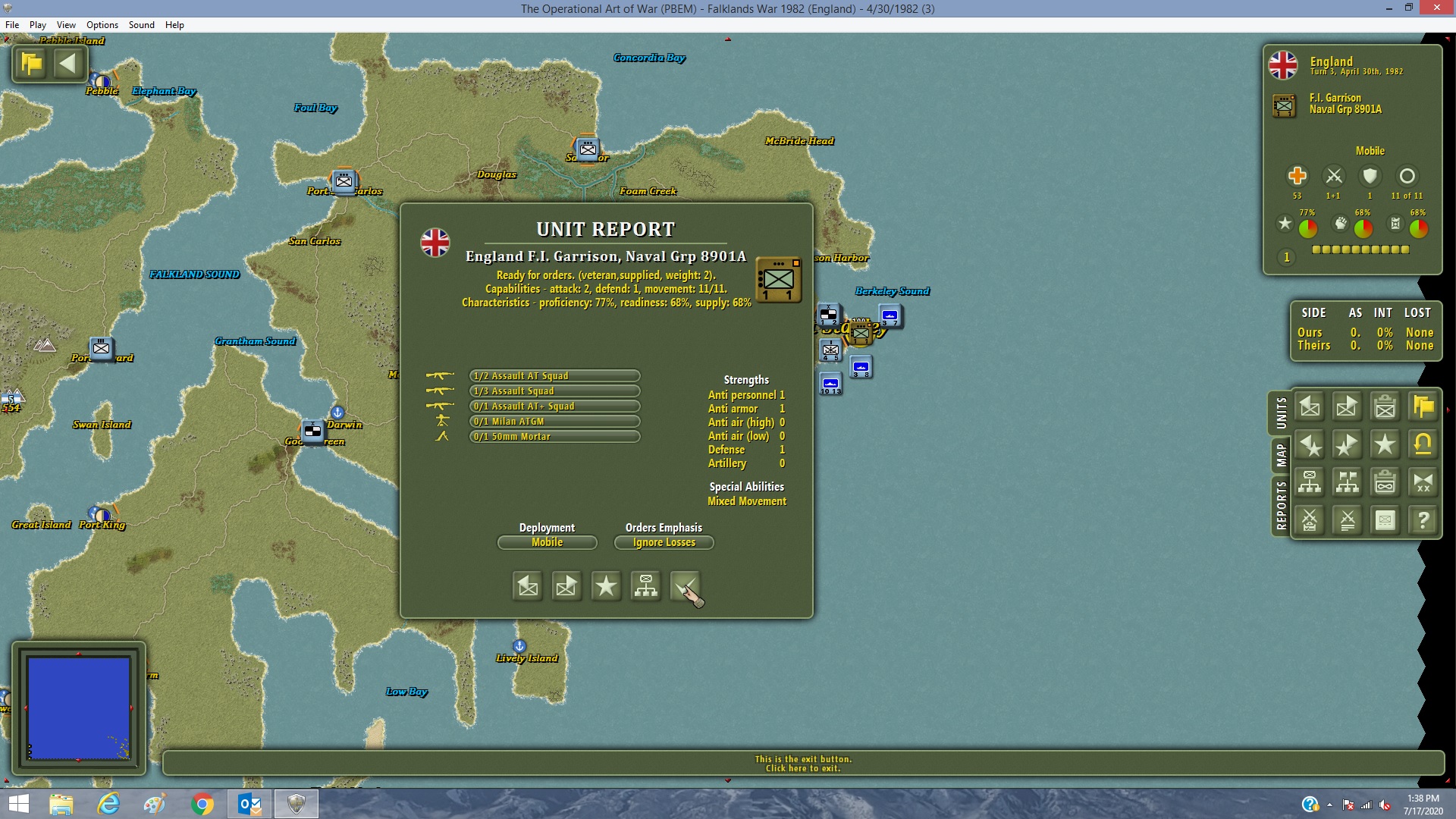
Task: Click the yellow double-flag end turn icon in Units panel
Action: click(1423, 407)
